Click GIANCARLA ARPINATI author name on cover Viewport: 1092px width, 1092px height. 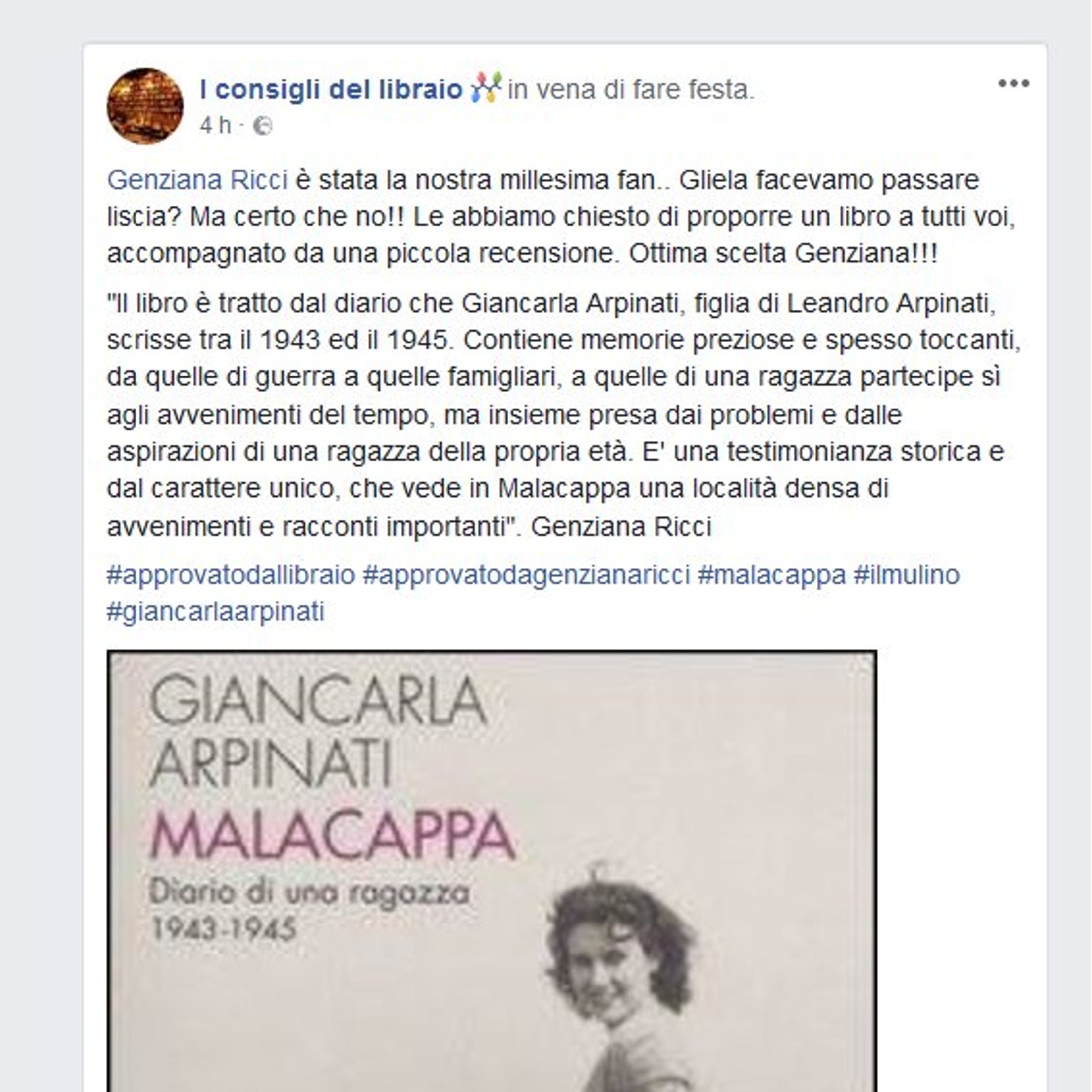coord(317,732)
